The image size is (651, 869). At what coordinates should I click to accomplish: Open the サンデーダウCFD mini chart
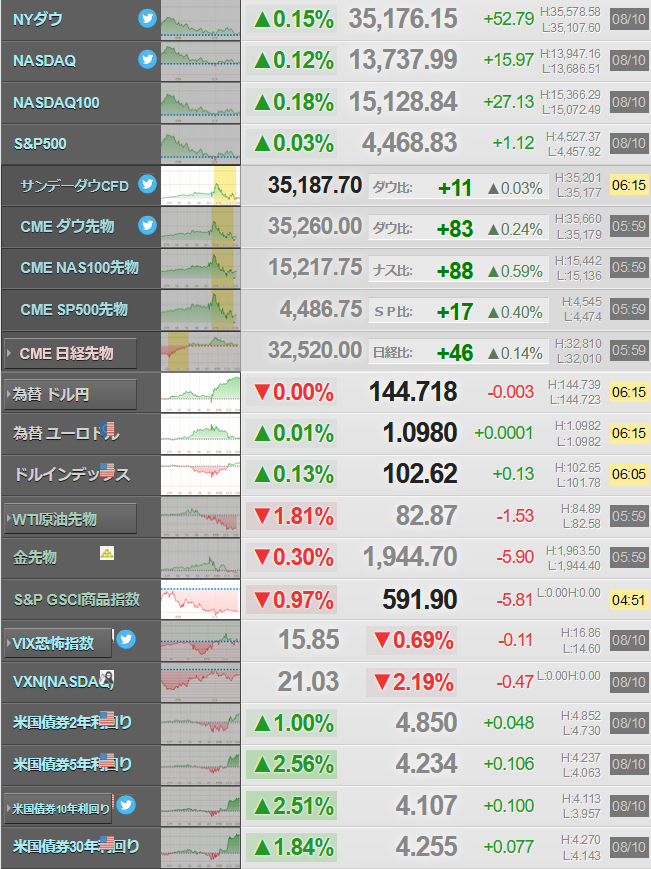[x=201, y=185]
